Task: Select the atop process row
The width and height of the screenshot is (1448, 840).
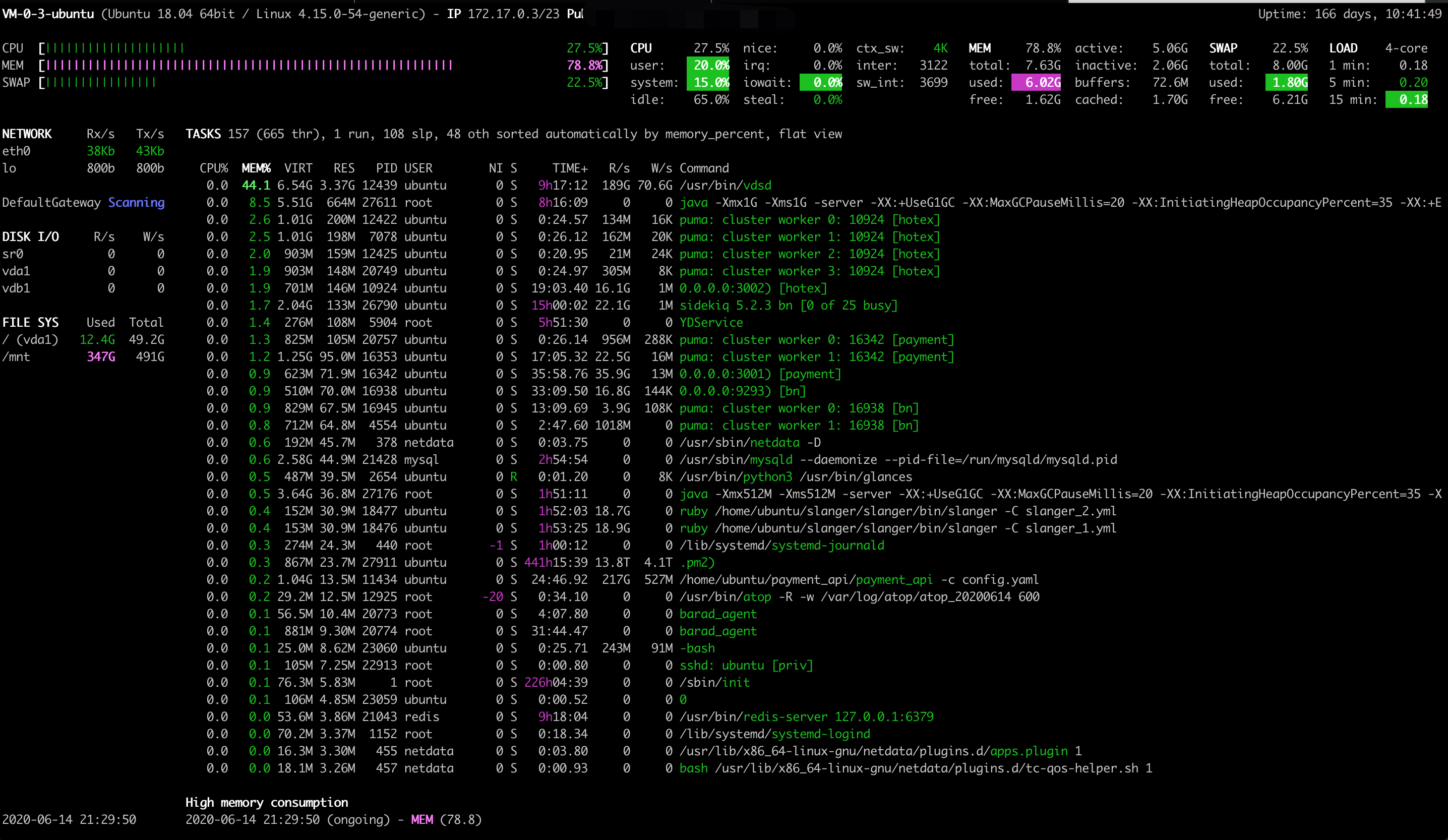Action: (x=622, y=597)
